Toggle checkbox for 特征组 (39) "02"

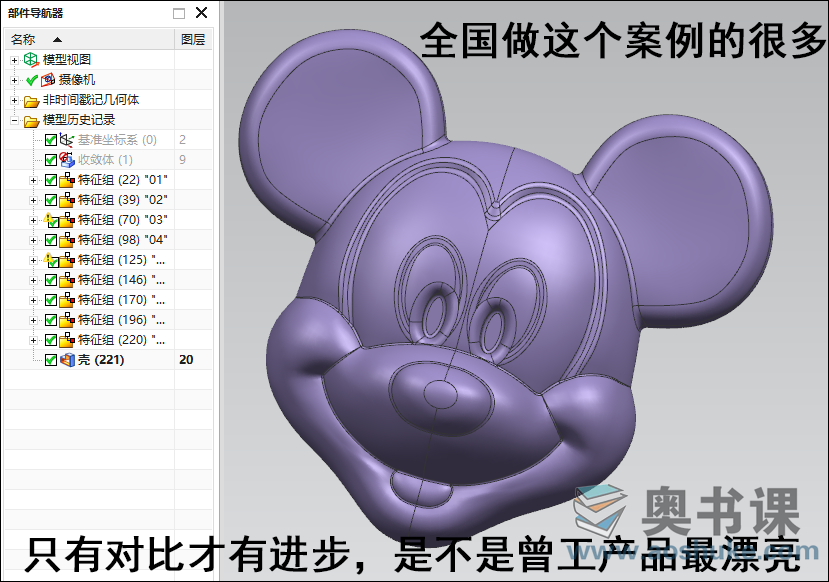click(51, 200)
